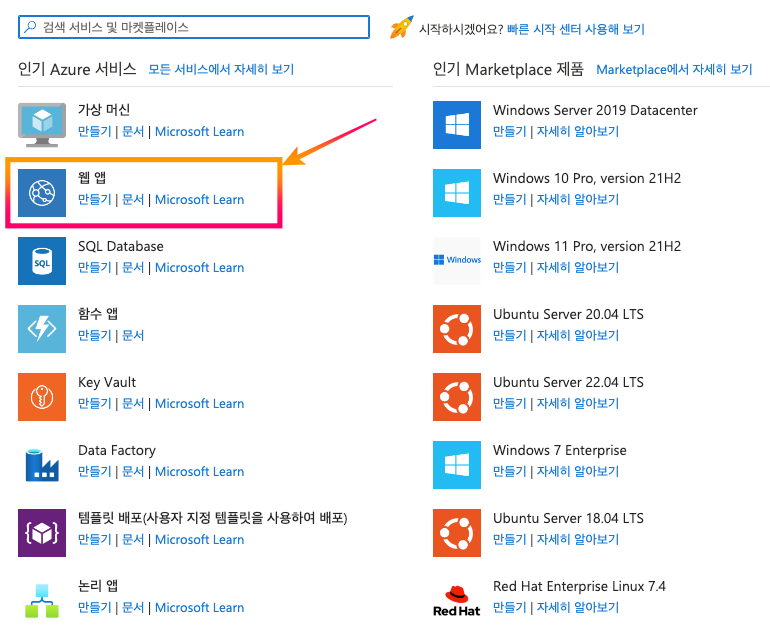This screenshot has width=770, height=637.
Task: Click 만들기 under 가상 머신
Action: [x=95, y=132]
